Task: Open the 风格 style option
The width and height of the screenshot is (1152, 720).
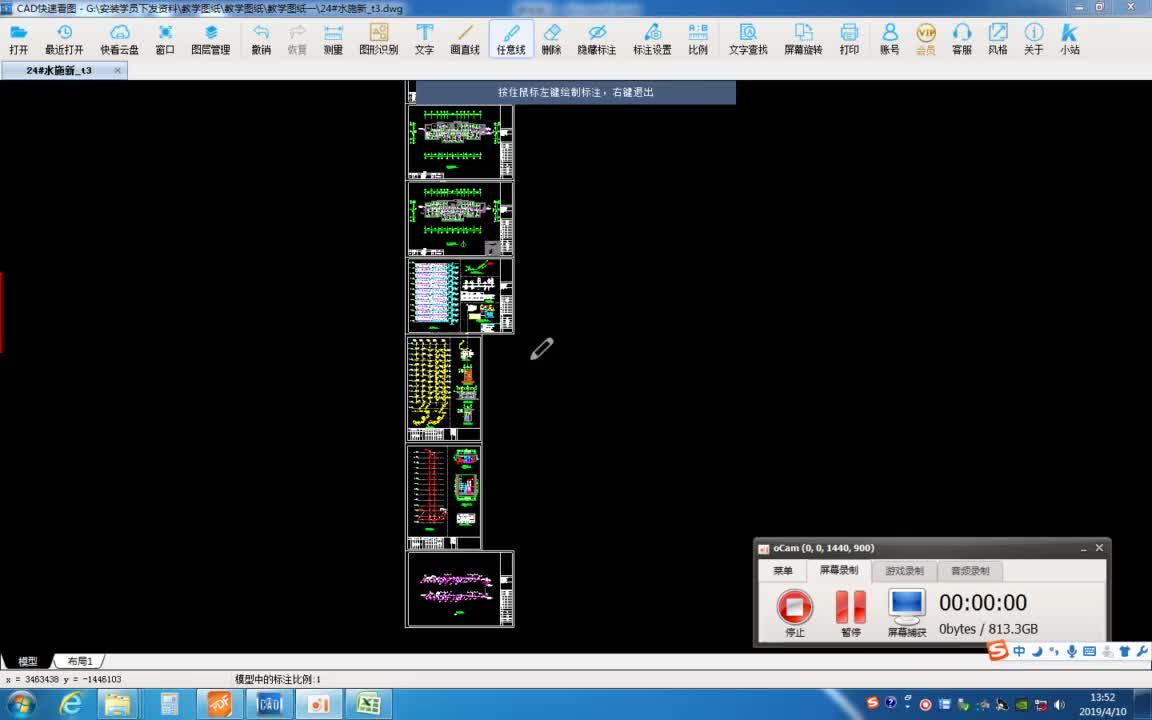Action: pyautogui.click(x=998, y=39)
